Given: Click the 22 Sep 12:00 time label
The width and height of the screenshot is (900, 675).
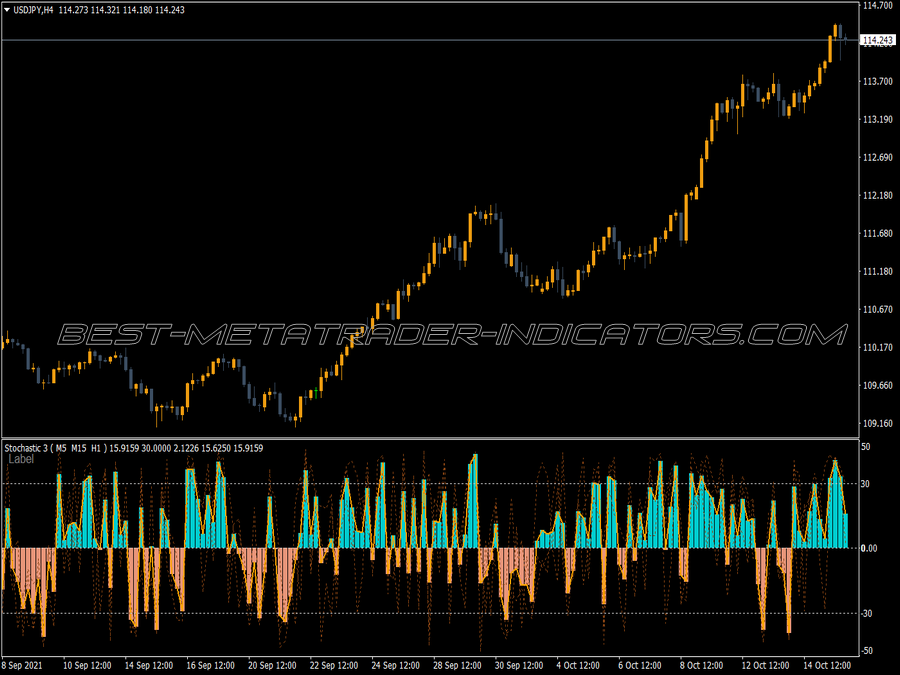Looking at the screenshot, I should coord(334,665).
